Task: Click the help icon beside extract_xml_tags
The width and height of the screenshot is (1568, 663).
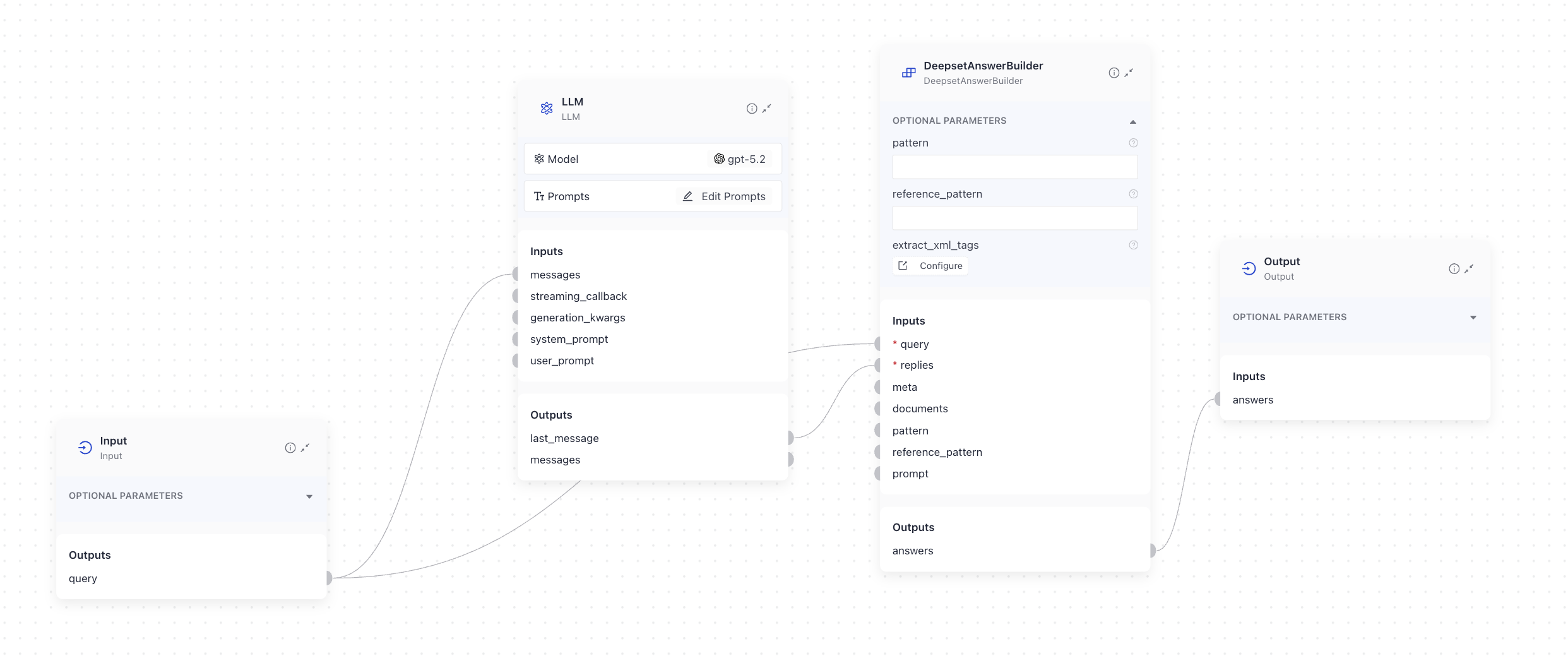Action: click(x=1133, y=245)
